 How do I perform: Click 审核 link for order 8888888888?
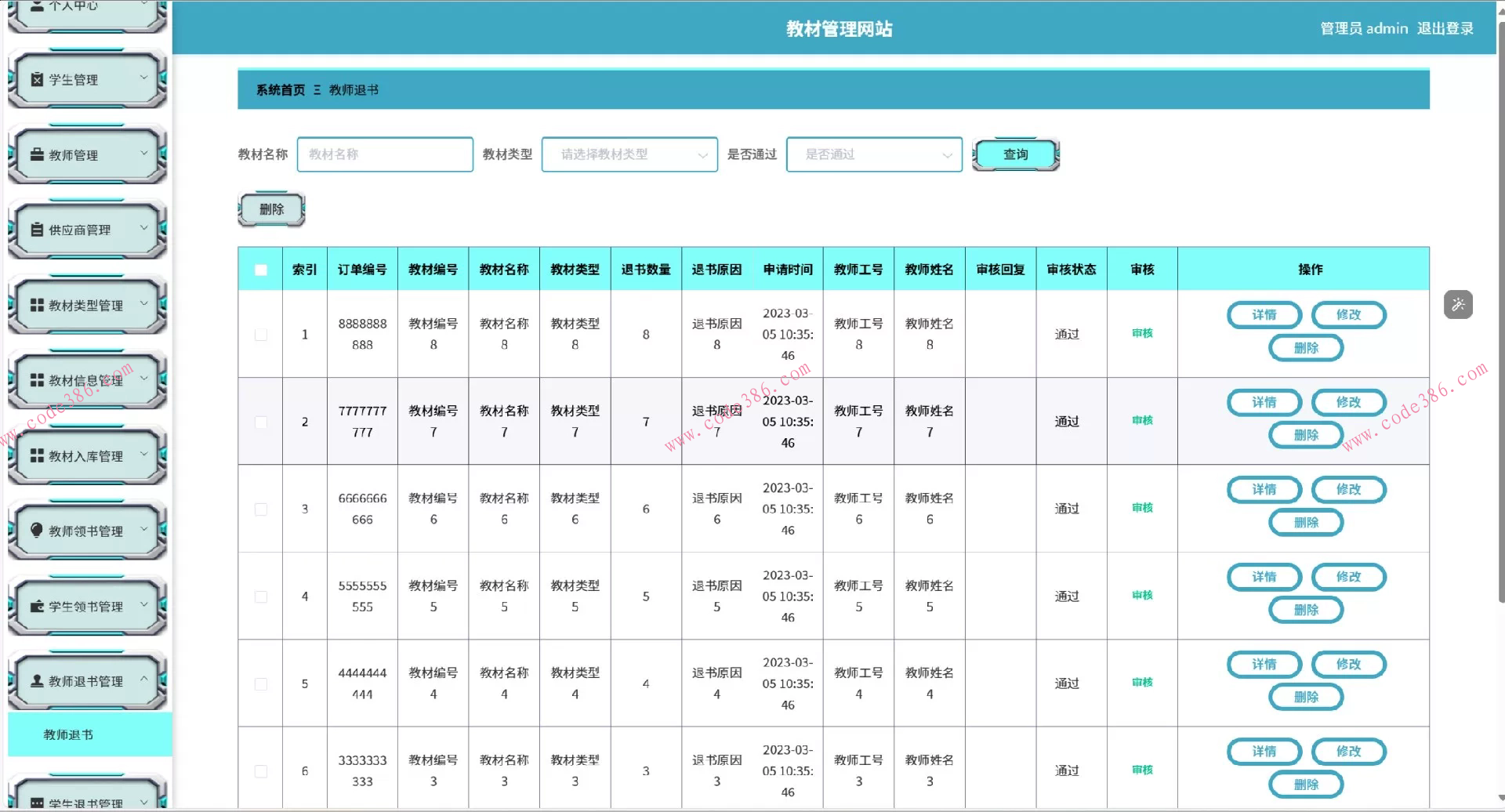(x=1142, y=333)
